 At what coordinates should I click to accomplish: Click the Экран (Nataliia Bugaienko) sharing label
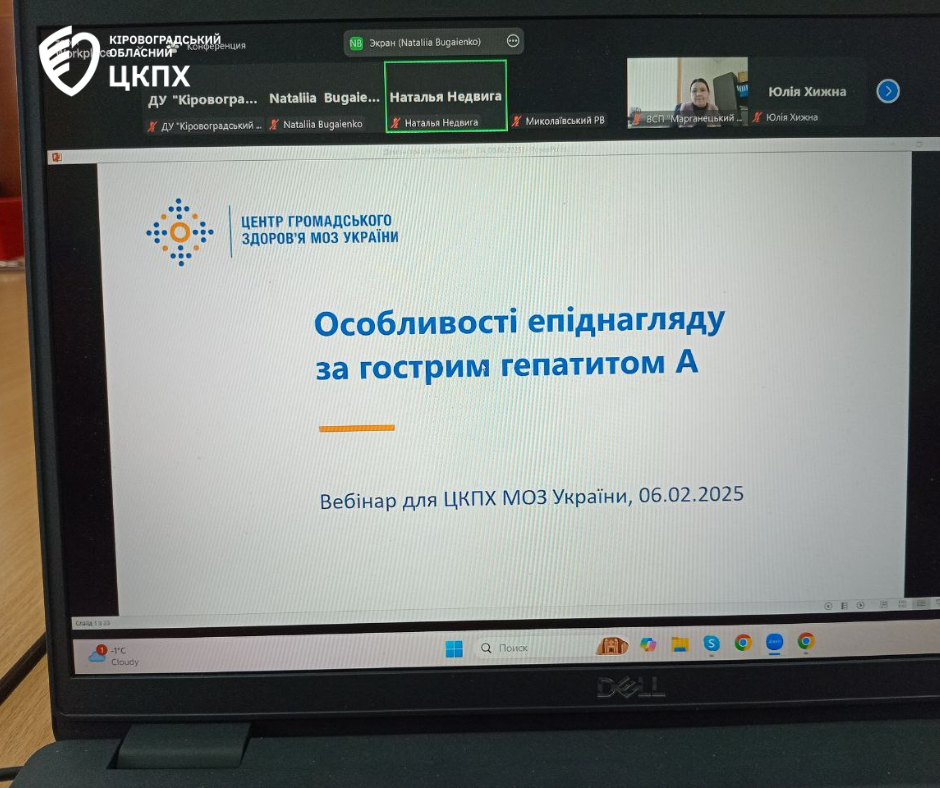click(x=425, y=42)
